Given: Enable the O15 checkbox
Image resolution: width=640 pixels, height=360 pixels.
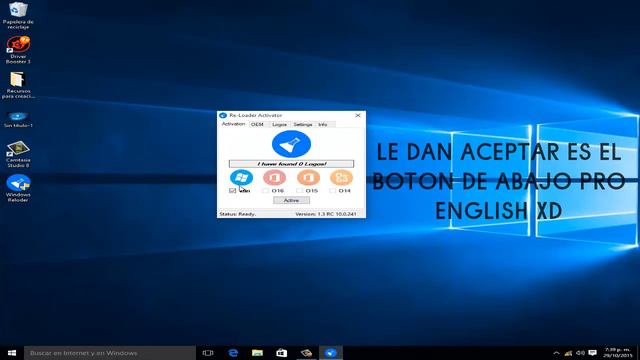Looking at the screenshot, I should 300,191.
